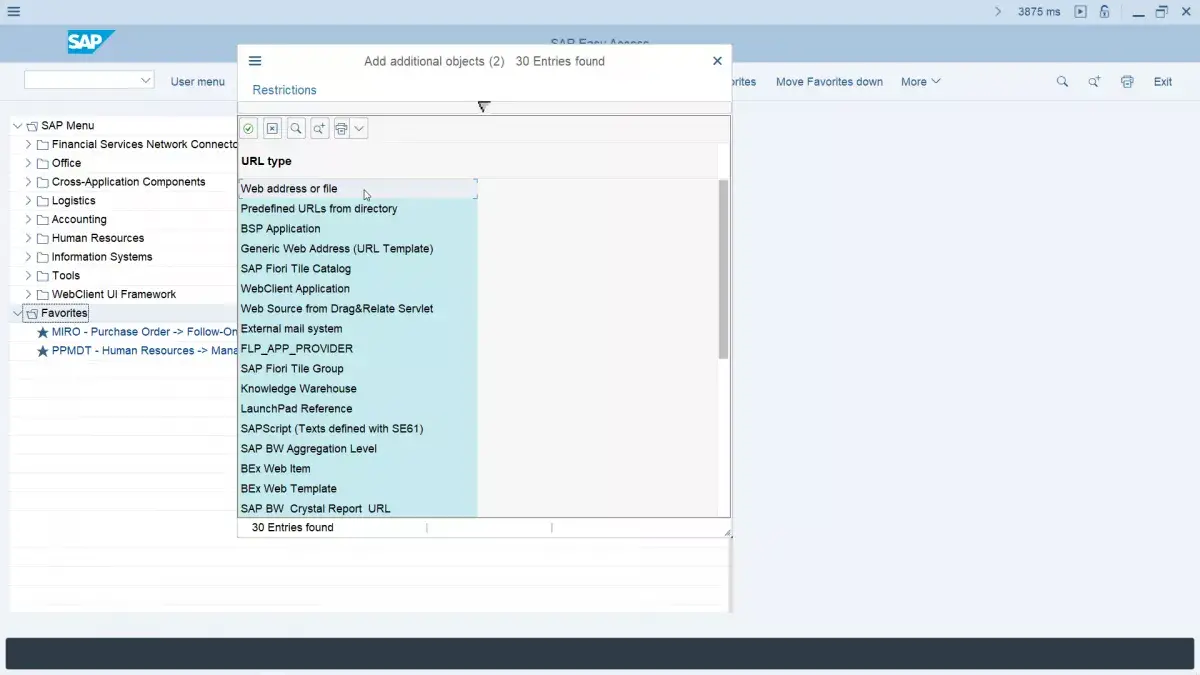Click the search icon in the main toolbar

1062,82
